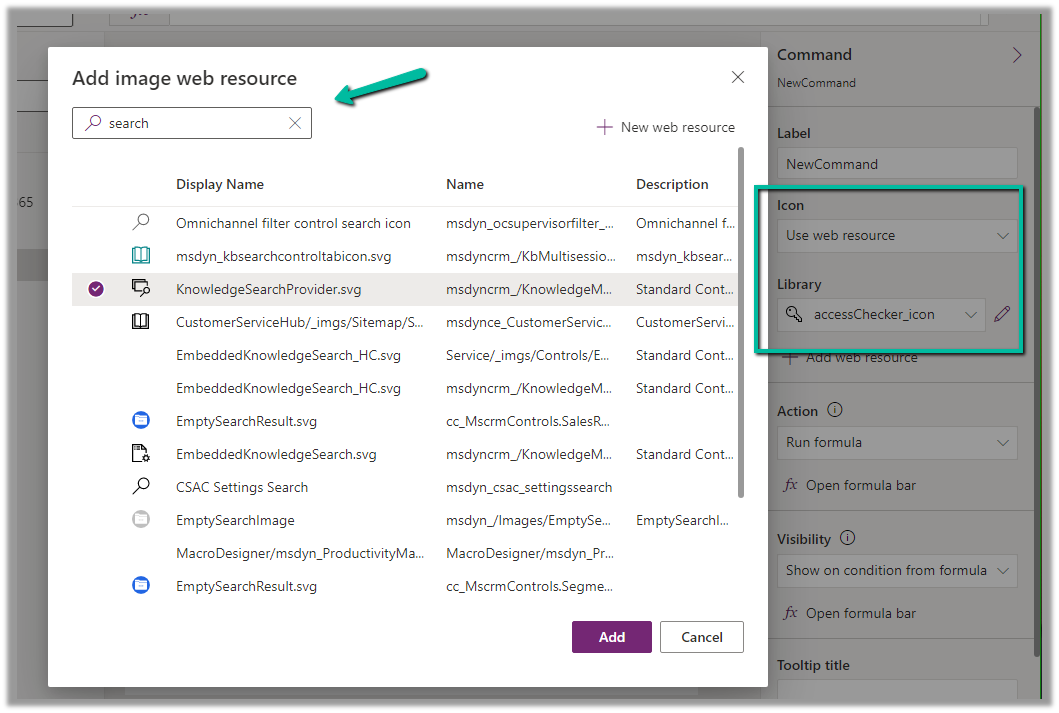This screenshot has height=713, width=1059.
Task: Open the Library dropdown accessChecker_icon
Action: pyautogui.click(x=881, y=314)
